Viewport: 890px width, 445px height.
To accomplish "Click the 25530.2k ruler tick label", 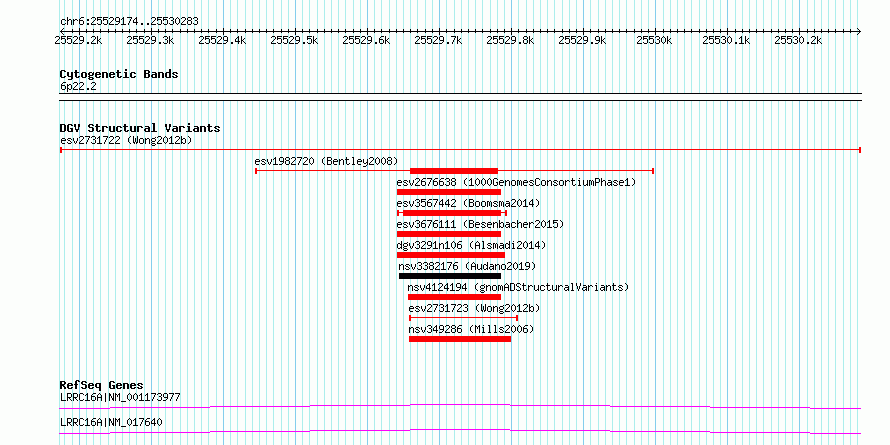I will point(798,40).
